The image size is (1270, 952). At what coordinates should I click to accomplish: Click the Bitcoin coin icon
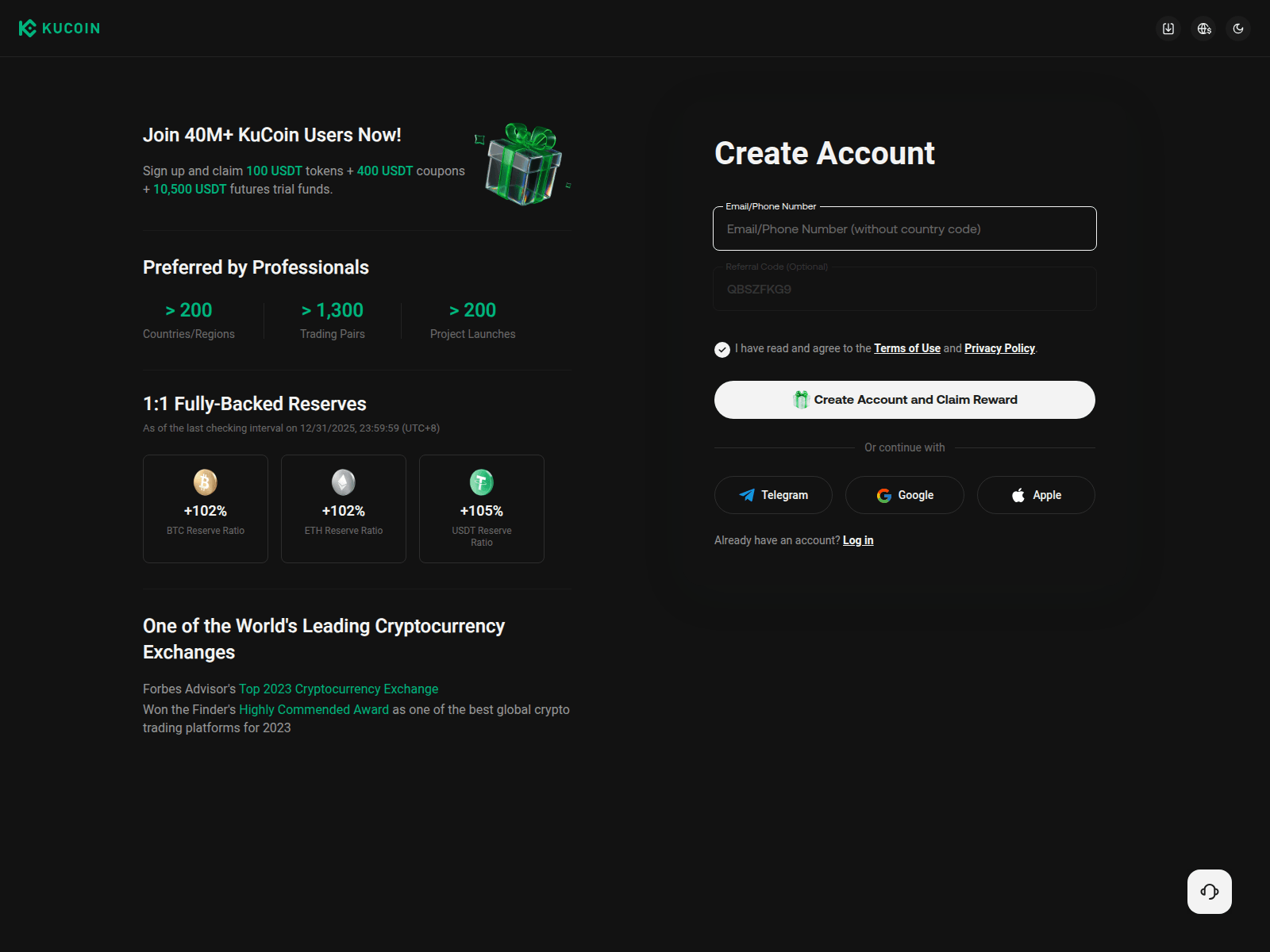(x=206, y=482)
